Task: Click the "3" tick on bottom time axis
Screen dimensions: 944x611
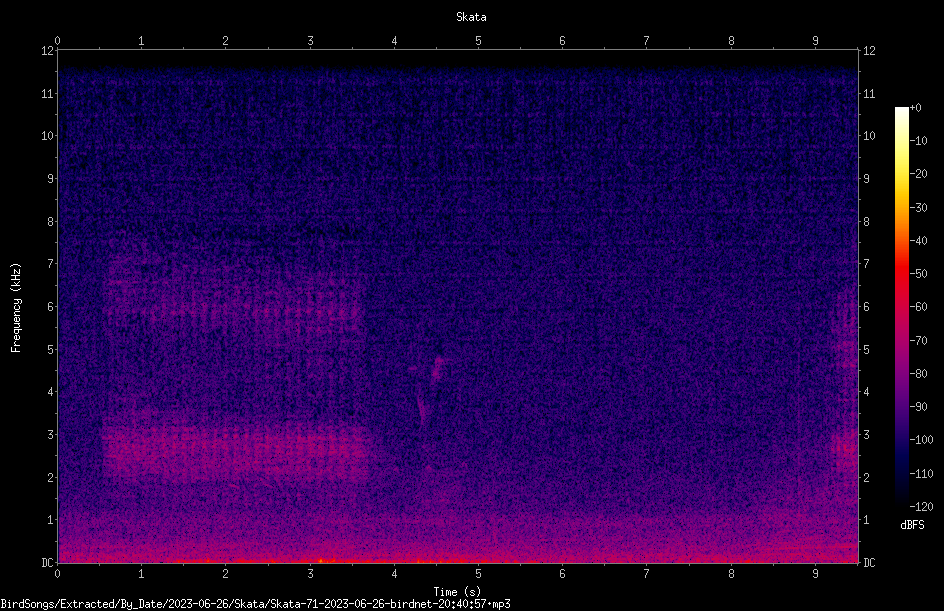Action: (310, 574)
